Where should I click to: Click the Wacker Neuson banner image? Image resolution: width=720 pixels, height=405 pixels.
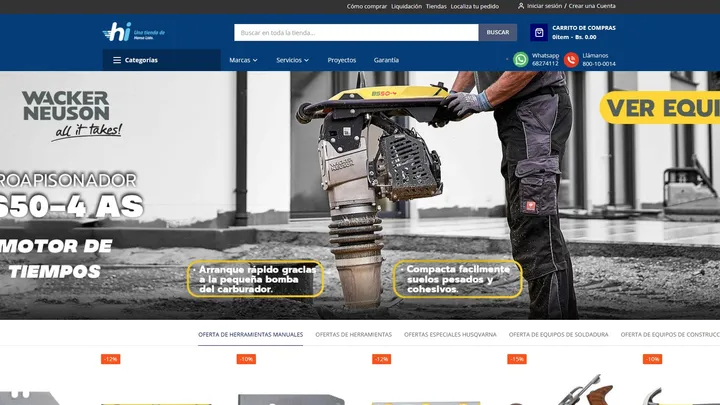coord(360,195)
